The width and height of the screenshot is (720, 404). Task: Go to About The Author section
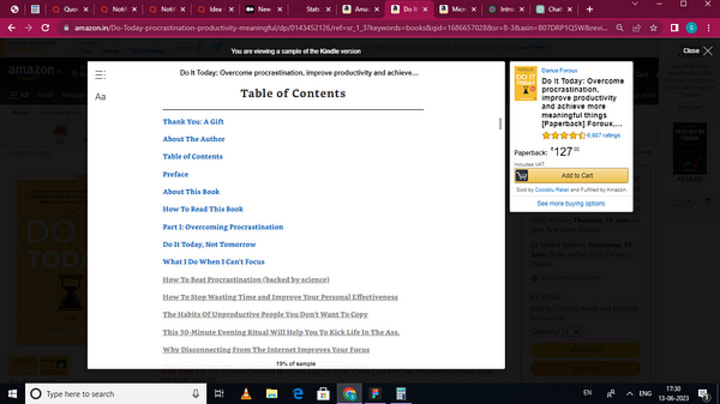pos(193,139)
